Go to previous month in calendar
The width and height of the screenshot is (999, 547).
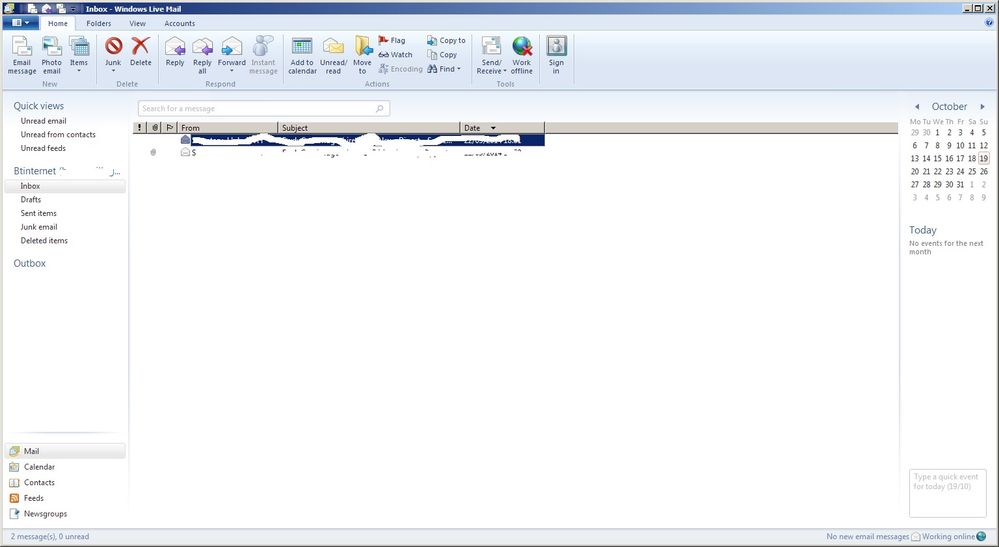(x=917, y=107)
